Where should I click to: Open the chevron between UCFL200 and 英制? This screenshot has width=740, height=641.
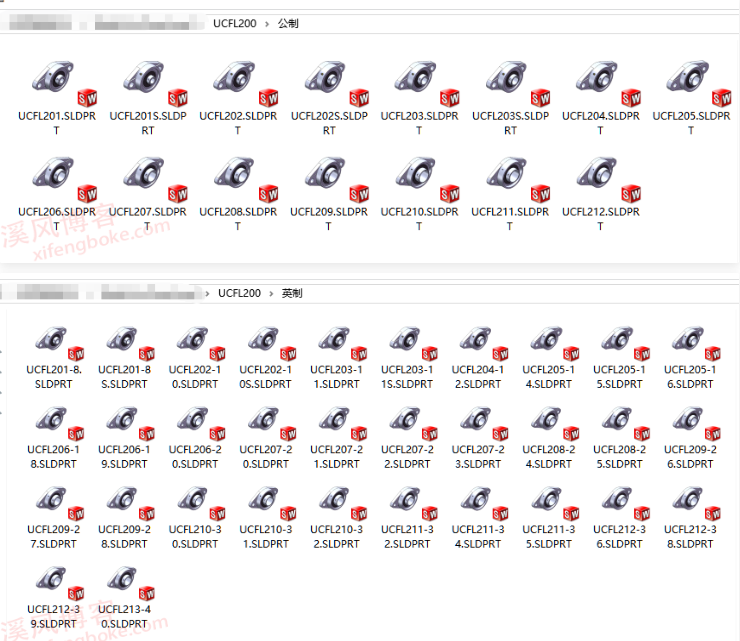point(271,294)
